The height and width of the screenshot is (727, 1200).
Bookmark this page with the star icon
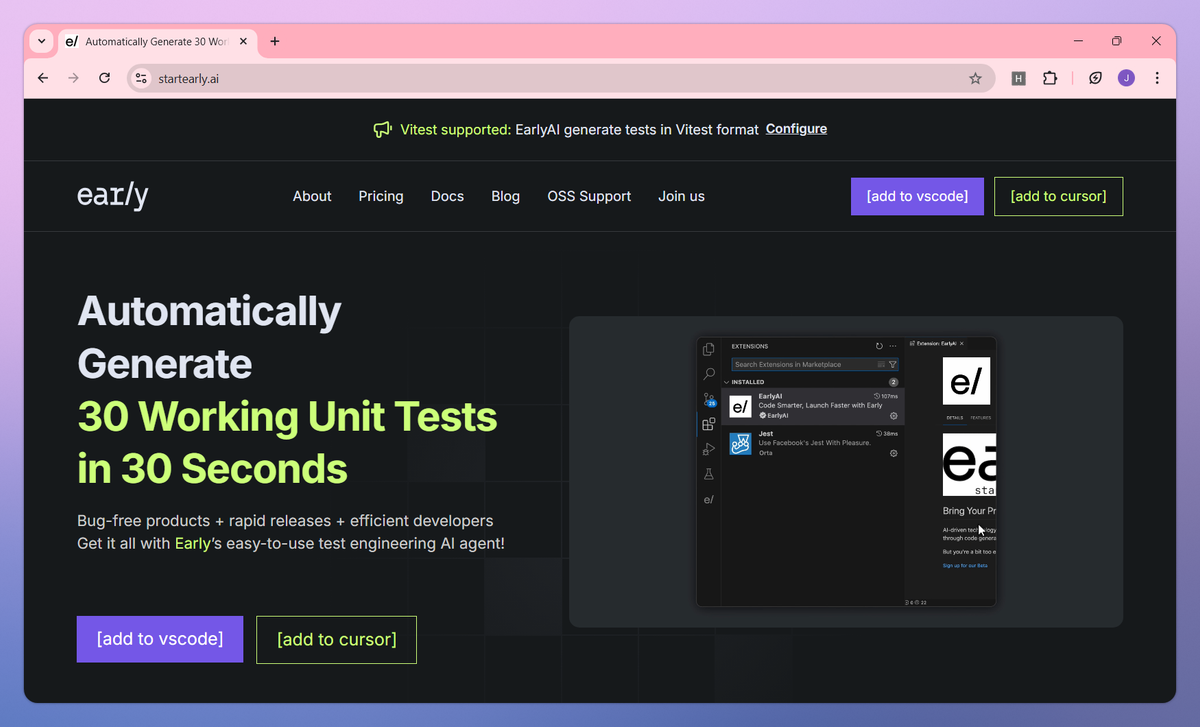(975, 78)
